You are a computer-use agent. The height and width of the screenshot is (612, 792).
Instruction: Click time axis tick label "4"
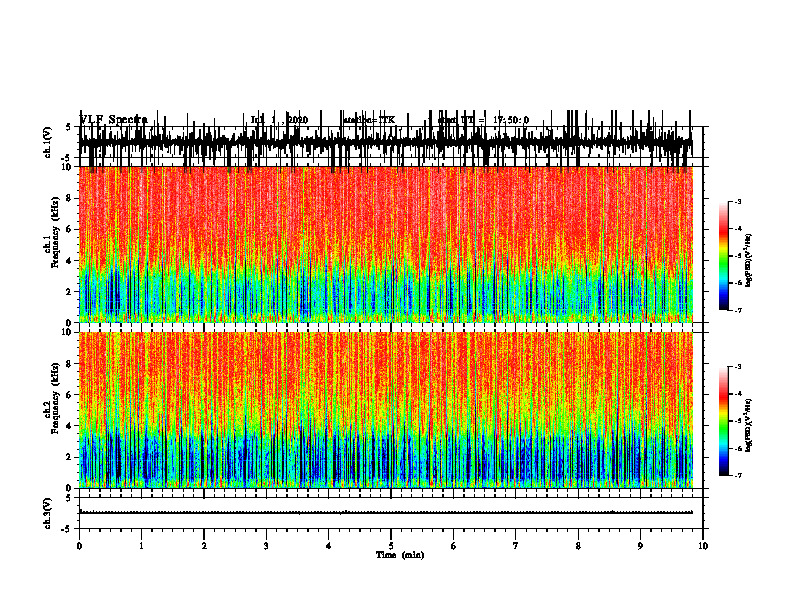click(x=329, y=546)
